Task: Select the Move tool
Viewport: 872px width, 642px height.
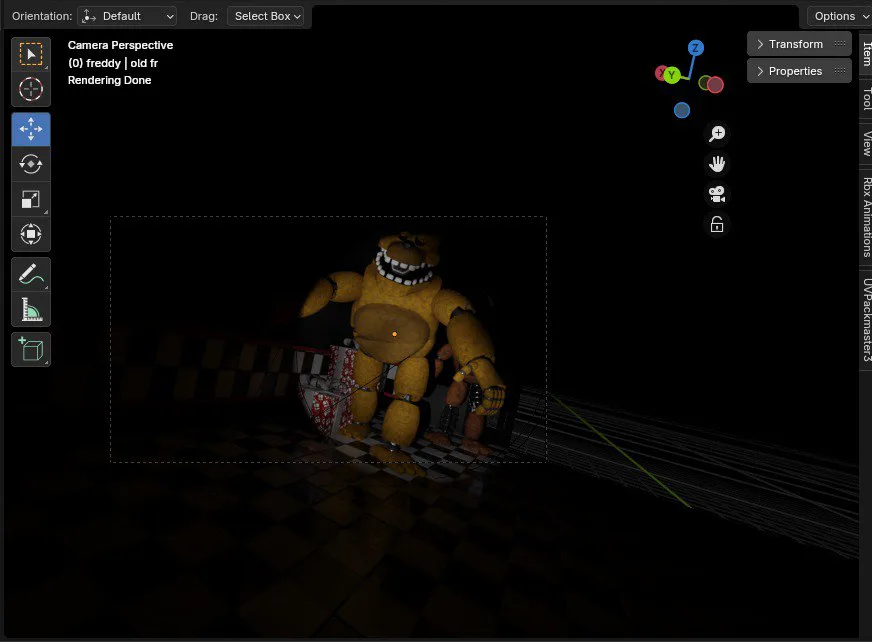Action: 31,129
